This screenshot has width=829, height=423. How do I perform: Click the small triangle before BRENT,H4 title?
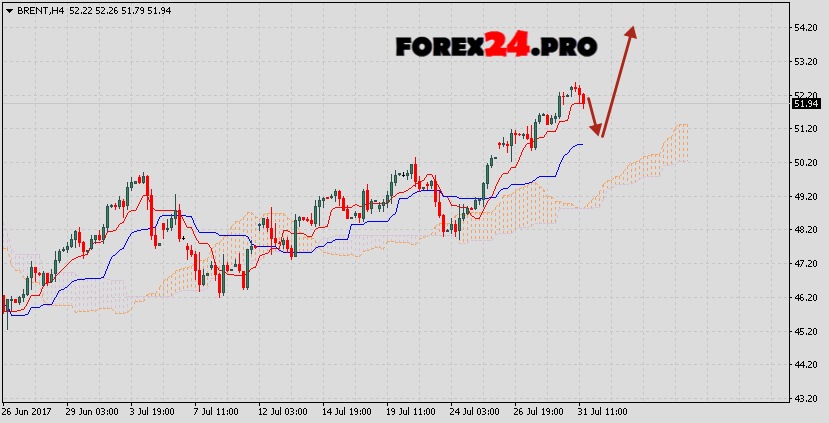tap(9, 9)
